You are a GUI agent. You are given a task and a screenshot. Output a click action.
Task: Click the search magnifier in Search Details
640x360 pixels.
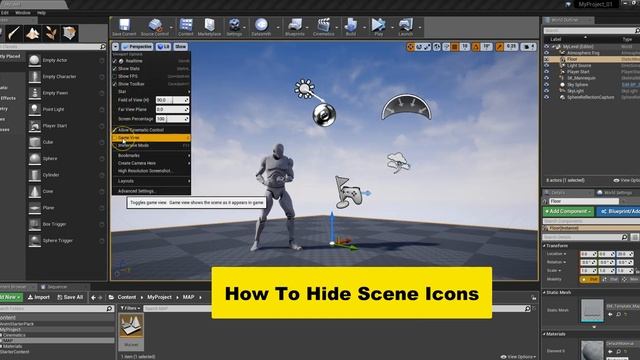(624, 237)
